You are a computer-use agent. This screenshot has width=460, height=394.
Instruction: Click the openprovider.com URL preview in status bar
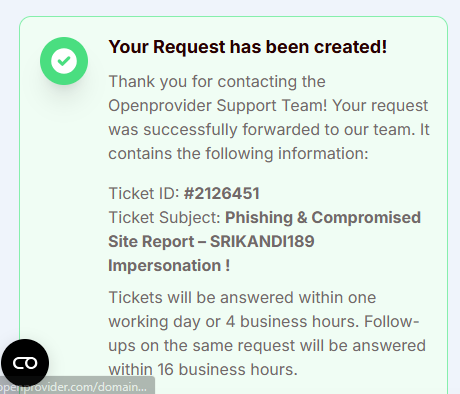(x=73, y=387)
